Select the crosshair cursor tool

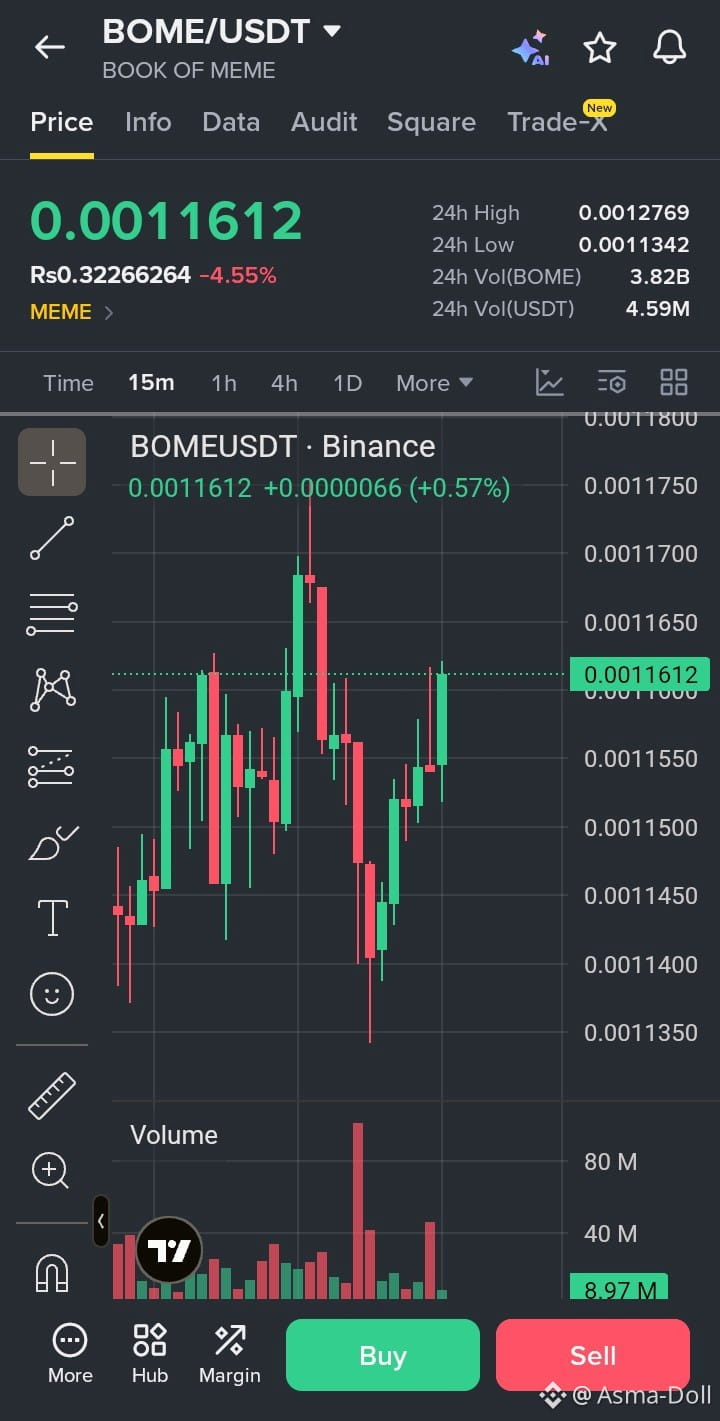click(52, 462)
